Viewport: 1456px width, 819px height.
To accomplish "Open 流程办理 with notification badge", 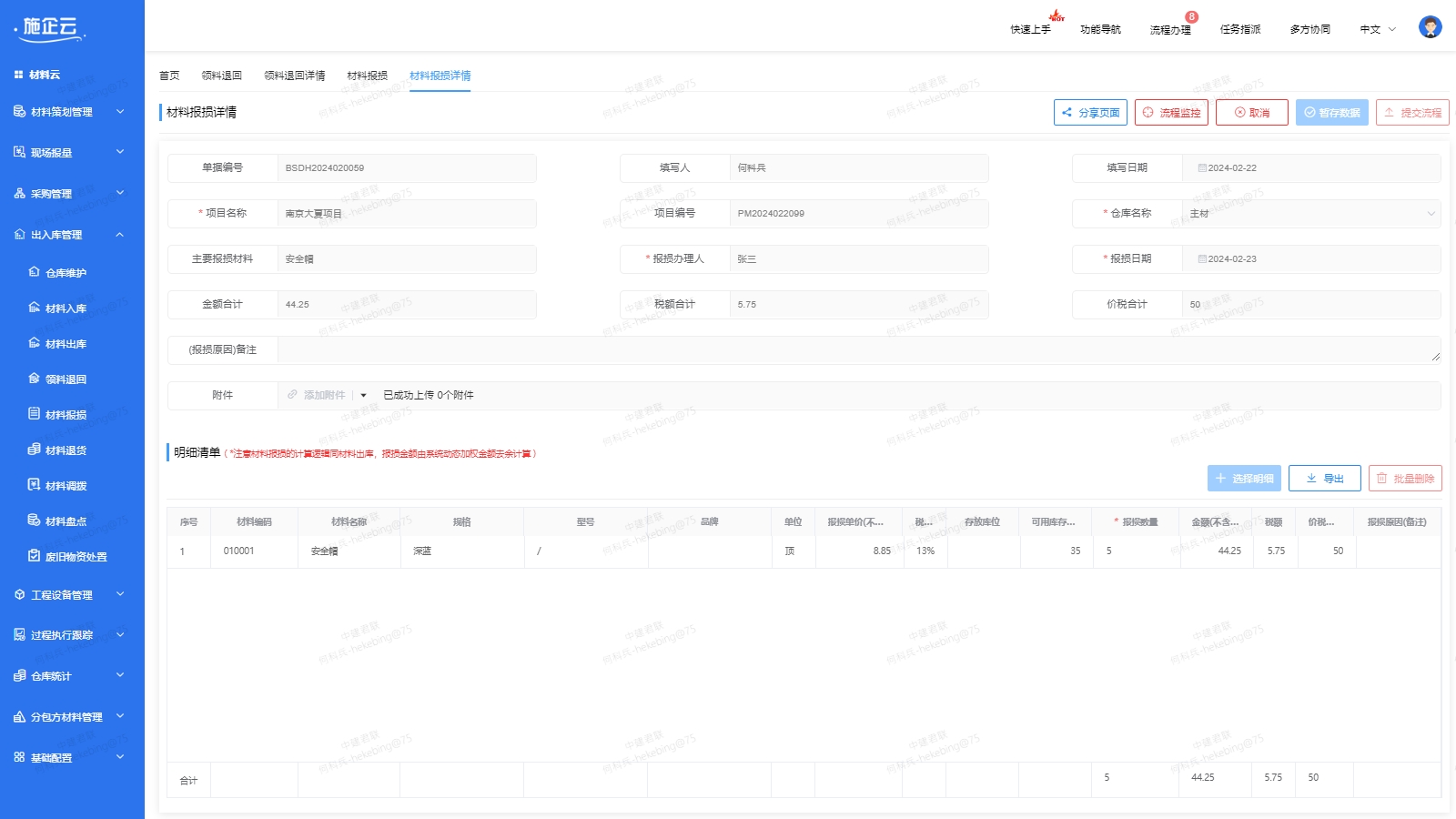I will 1171,29.
